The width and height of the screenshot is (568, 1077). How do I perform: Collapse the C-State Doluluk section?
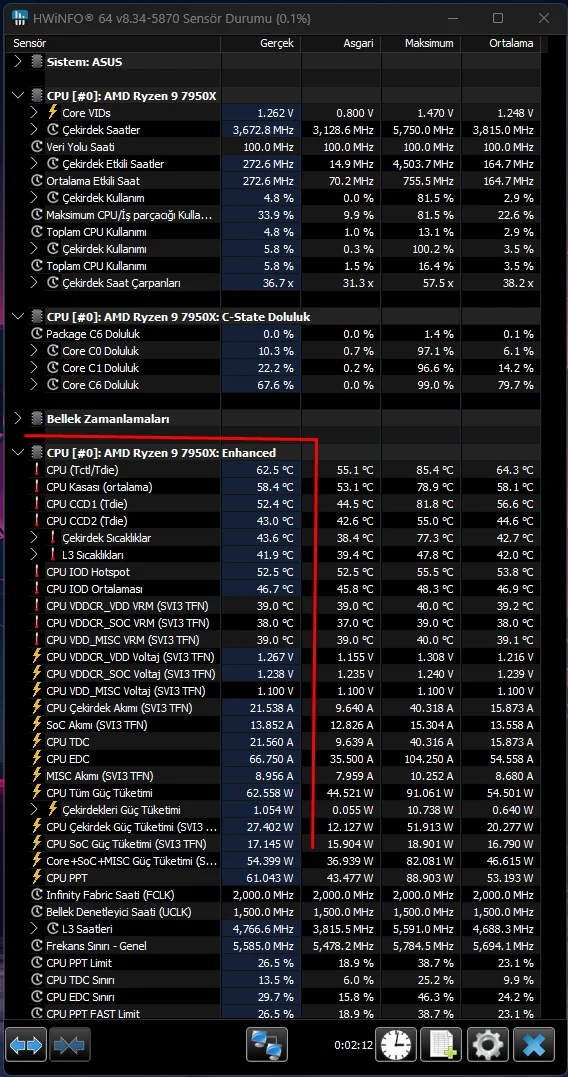coord(18,317)
